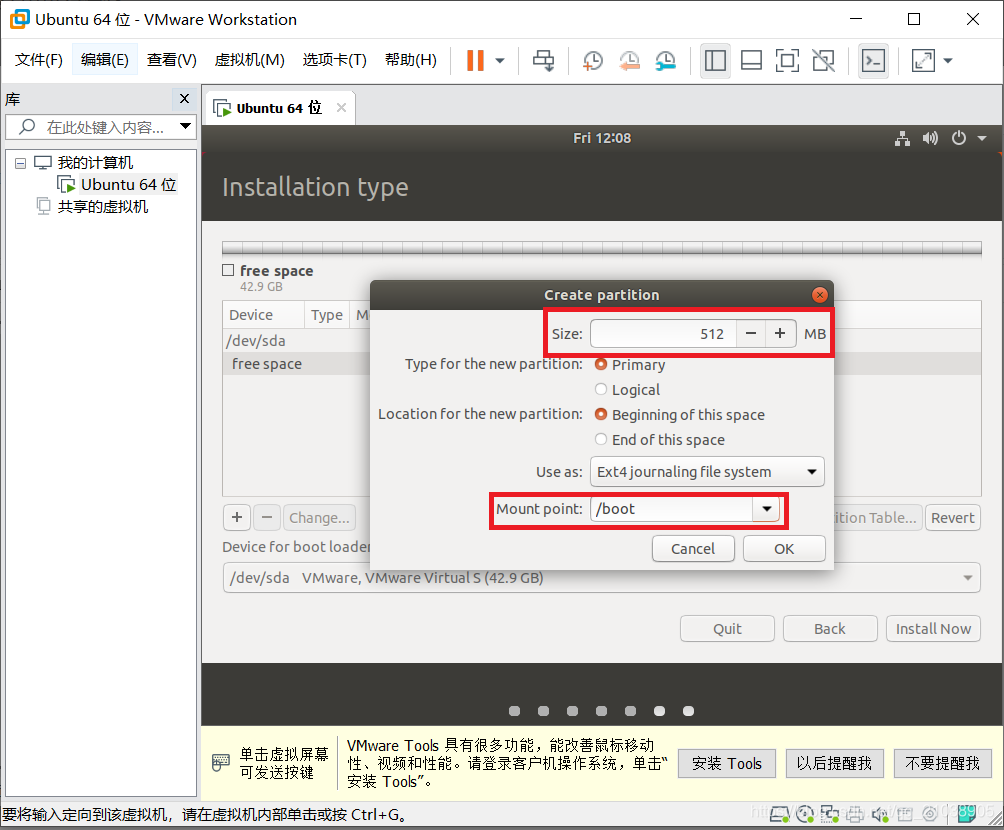Click the Quit button
Viewport: 1004px width, 830px height.
point(727,629)
